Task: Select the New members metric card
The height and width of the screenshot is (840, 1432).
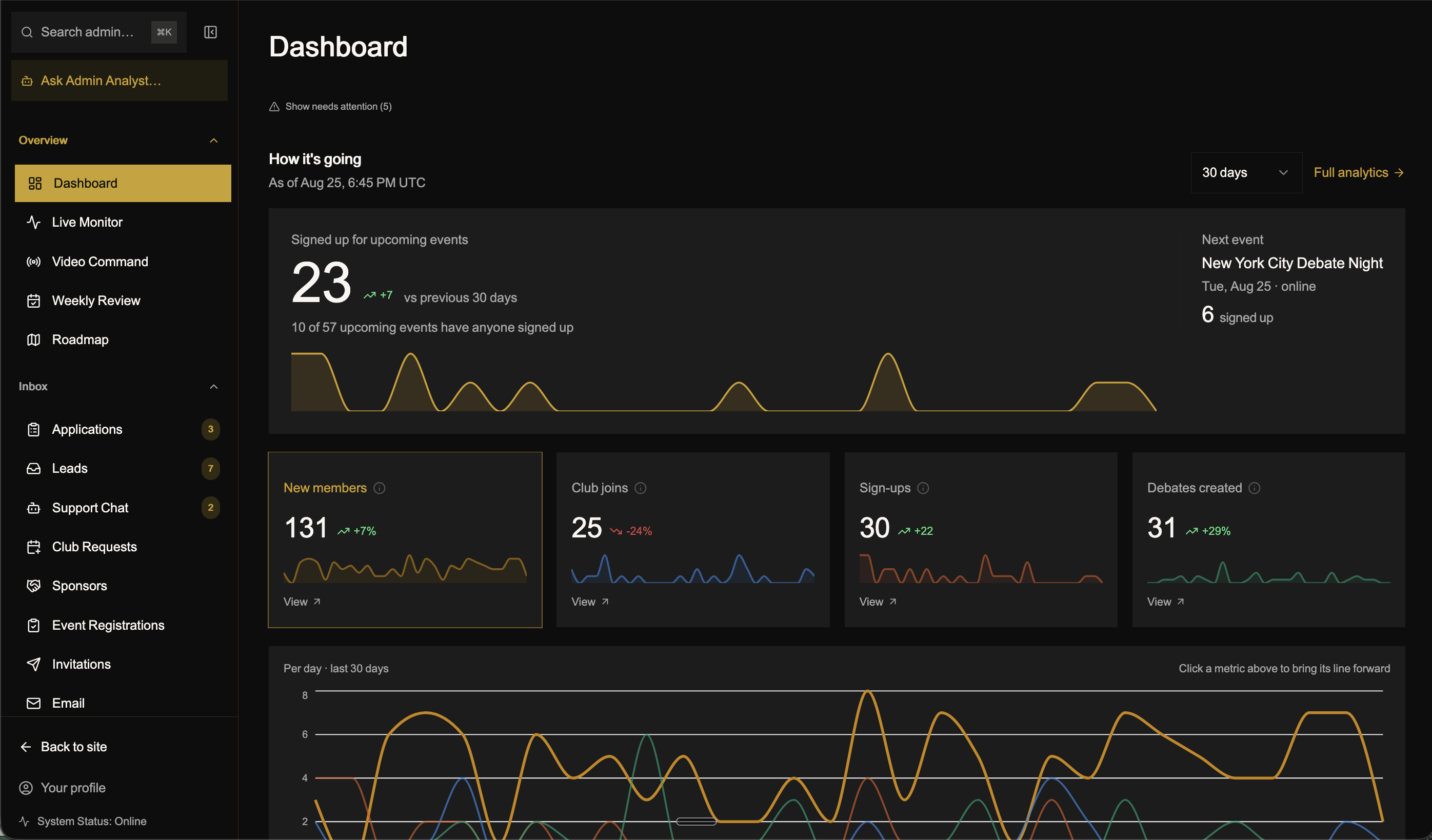Action: [405, 540]
